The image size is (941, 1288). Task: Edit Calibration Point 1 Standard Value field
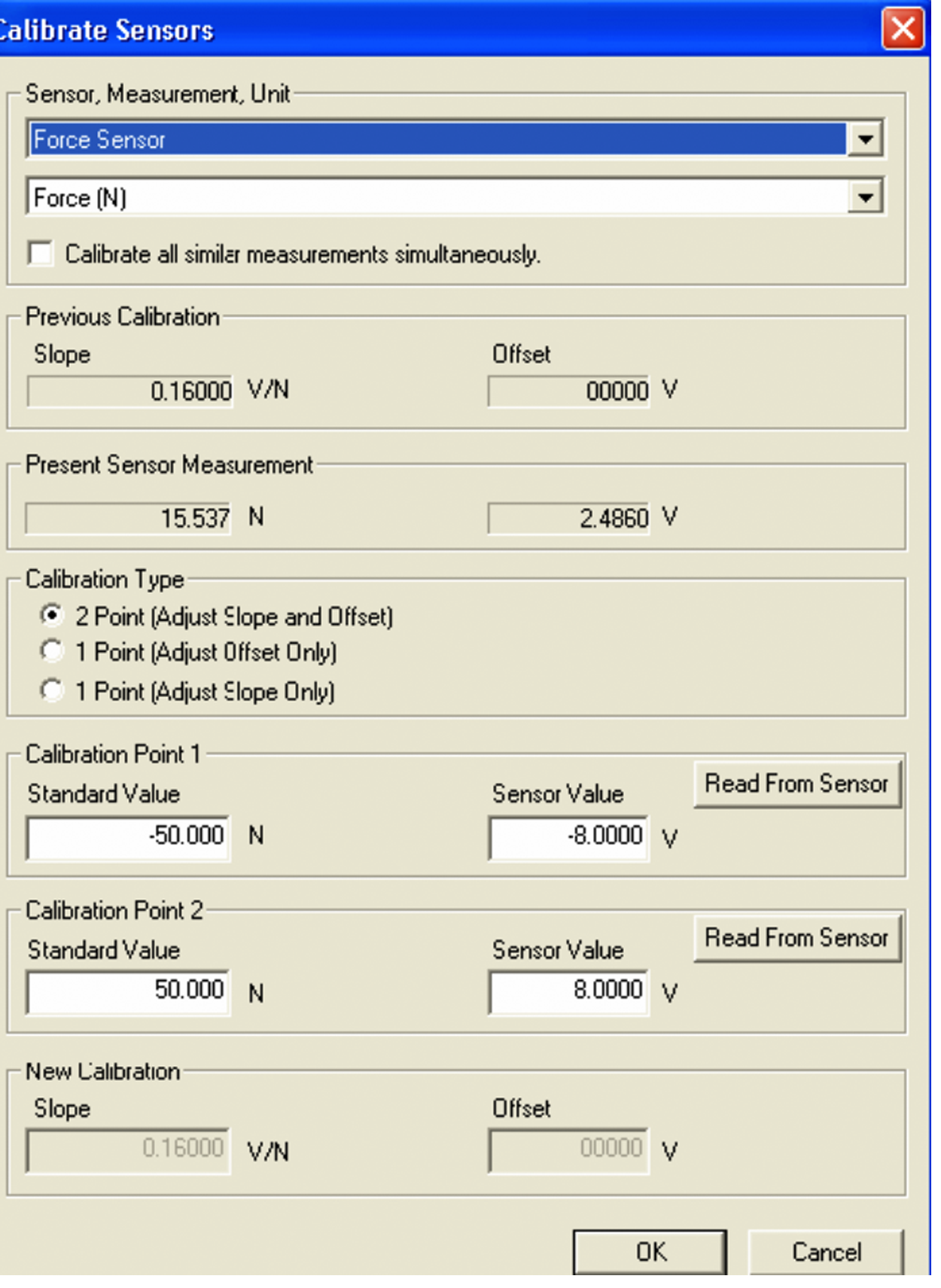click(128, 836)
